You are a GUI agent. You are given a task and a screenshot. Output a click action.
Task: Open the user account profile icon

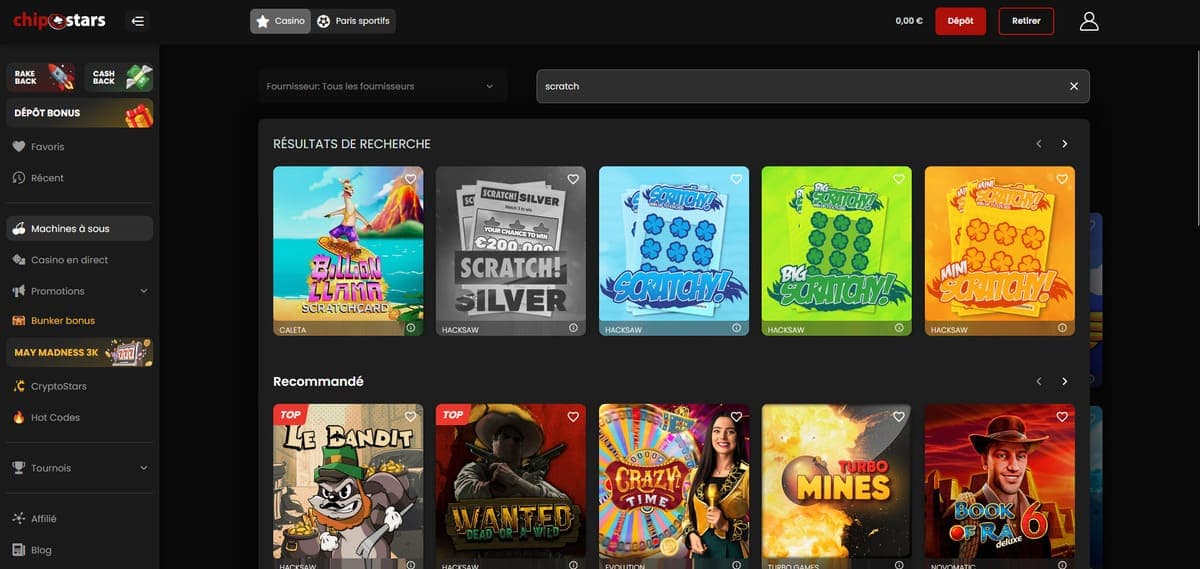click(x=1089, y=21)
